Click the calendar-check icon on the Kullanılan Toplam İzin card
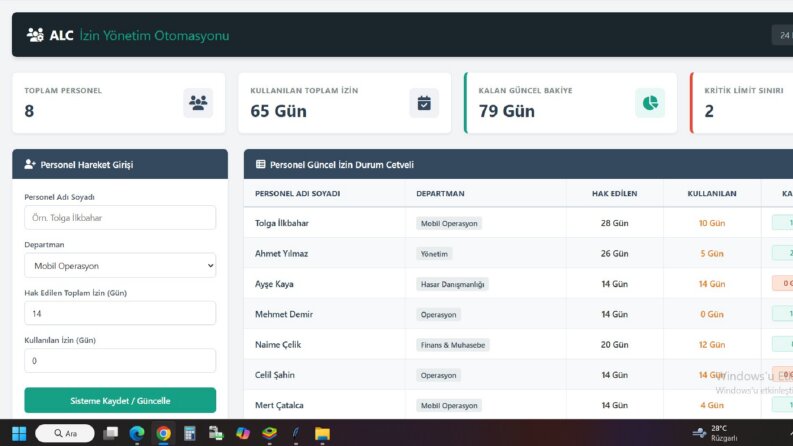Viewport: 793px width, 446px height. coord(424,103)
